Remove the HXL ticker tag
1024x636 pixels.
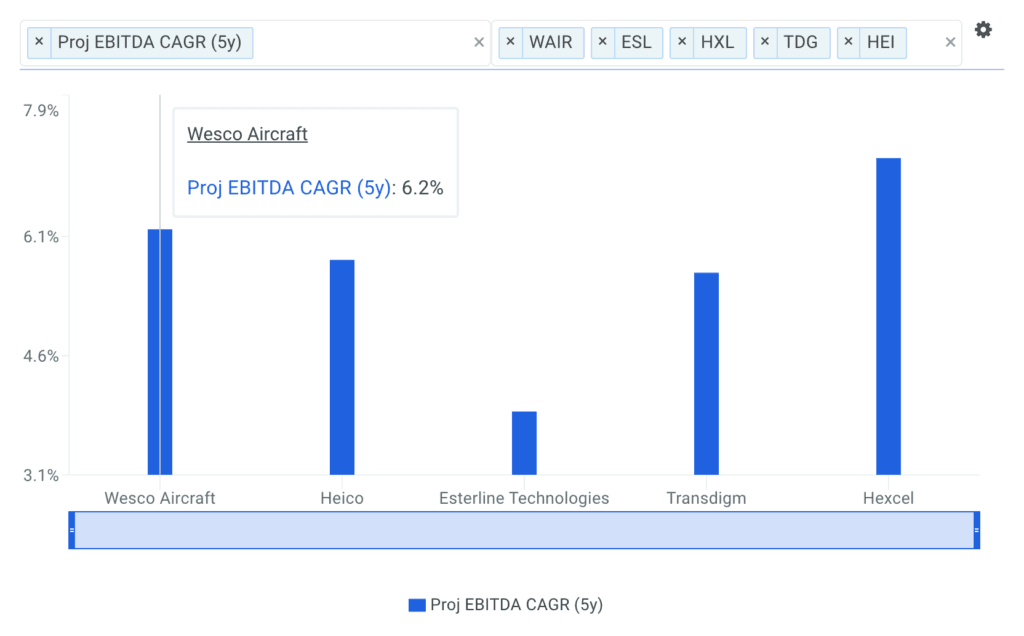[682, 42]
